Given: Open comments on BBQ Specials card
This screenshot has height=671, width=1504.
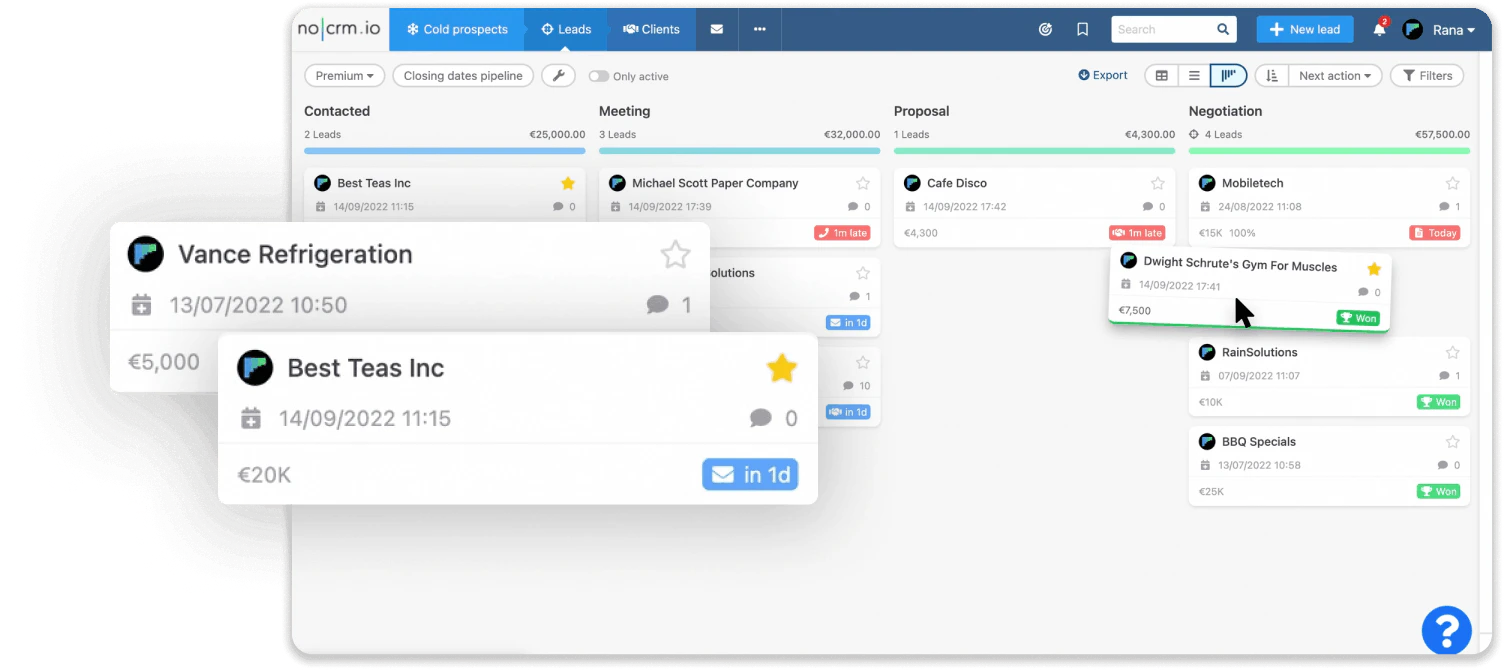Looking at the screenshot, I should pyautogui.click(x=1449, y=465).
